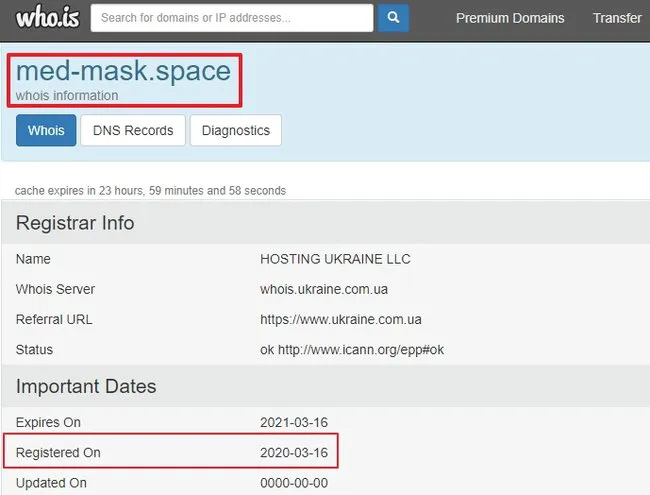Select the HOSTING UKRAINE LLC registrar name
The image size is (650, 495).
point(335,259)
